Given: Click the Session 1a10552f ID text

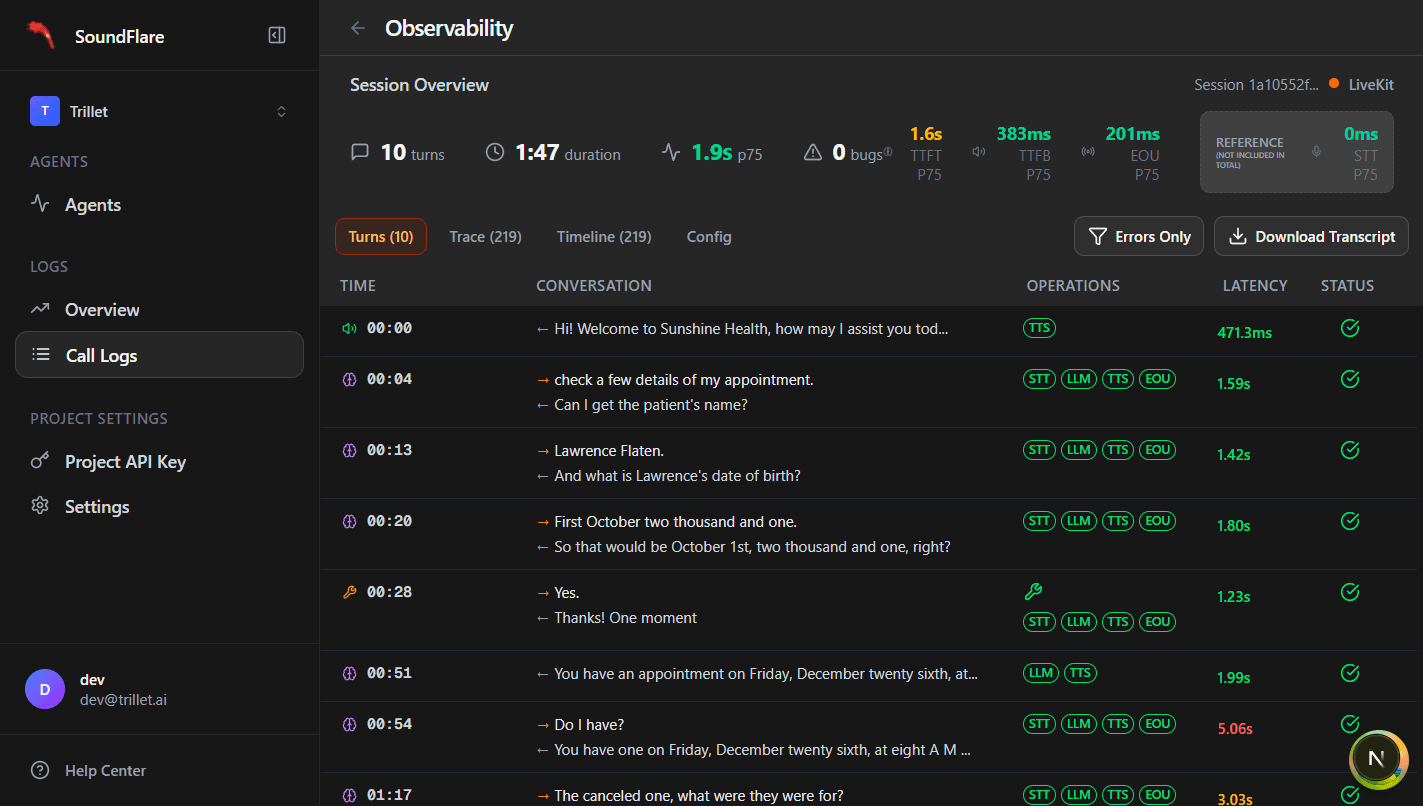Looking at the screenshot, I should click(x=1256, y=85).
